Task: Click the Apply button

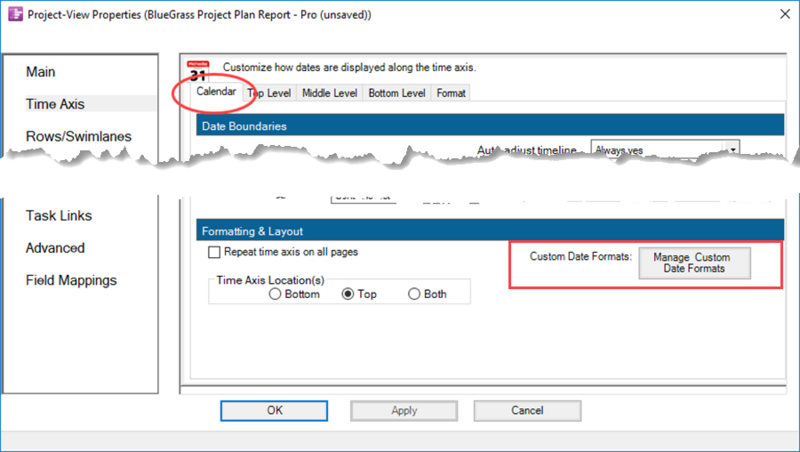Action: (404, 411)
